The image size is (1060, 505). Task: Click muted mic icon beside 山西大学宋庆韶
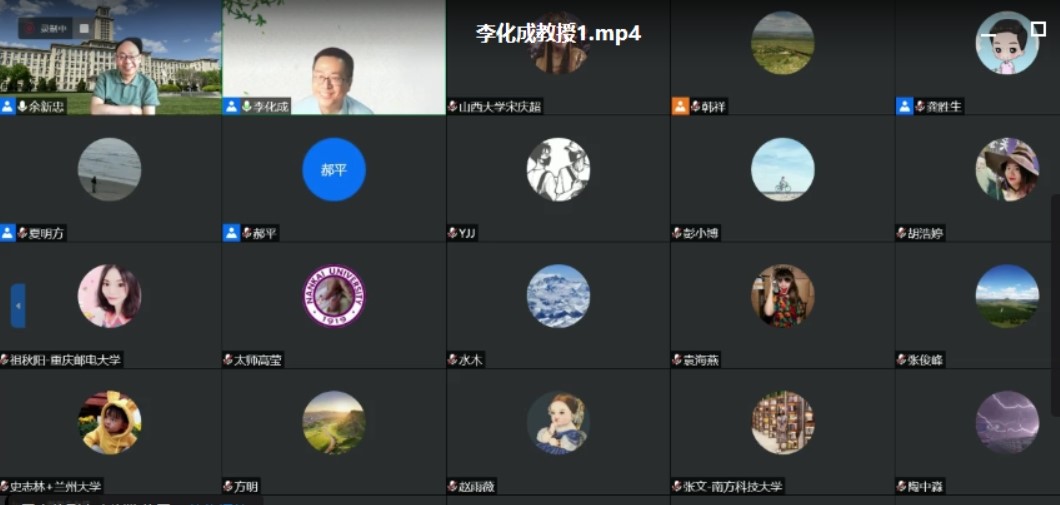(x=452, y=106)
